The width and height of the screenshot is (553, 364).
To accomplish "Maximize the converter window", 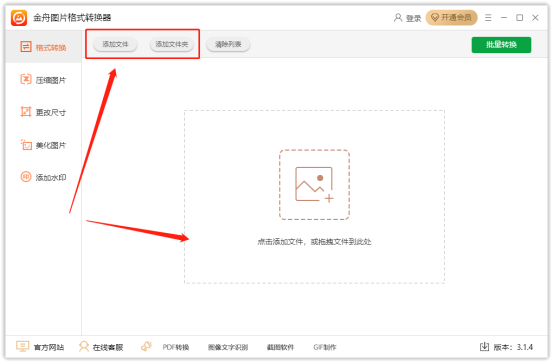I will coord(519,18).
